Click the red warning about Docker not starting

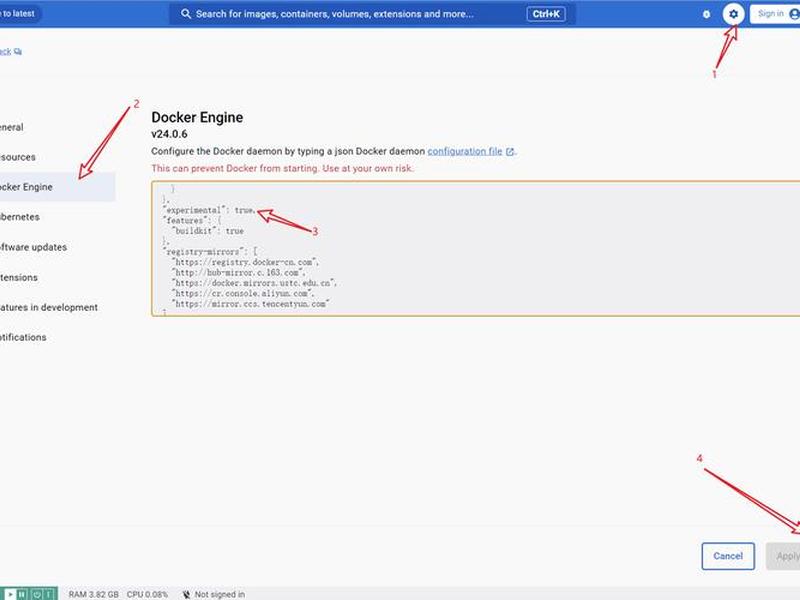282,168
